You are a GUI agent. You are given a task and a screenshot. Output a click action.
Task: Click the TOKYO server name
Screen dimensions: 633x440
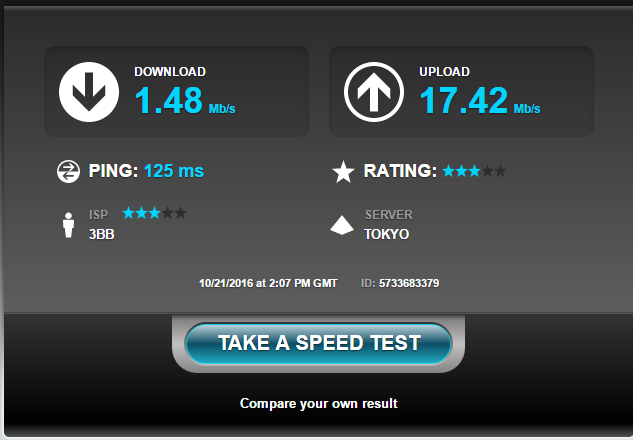tap(387, 234)
